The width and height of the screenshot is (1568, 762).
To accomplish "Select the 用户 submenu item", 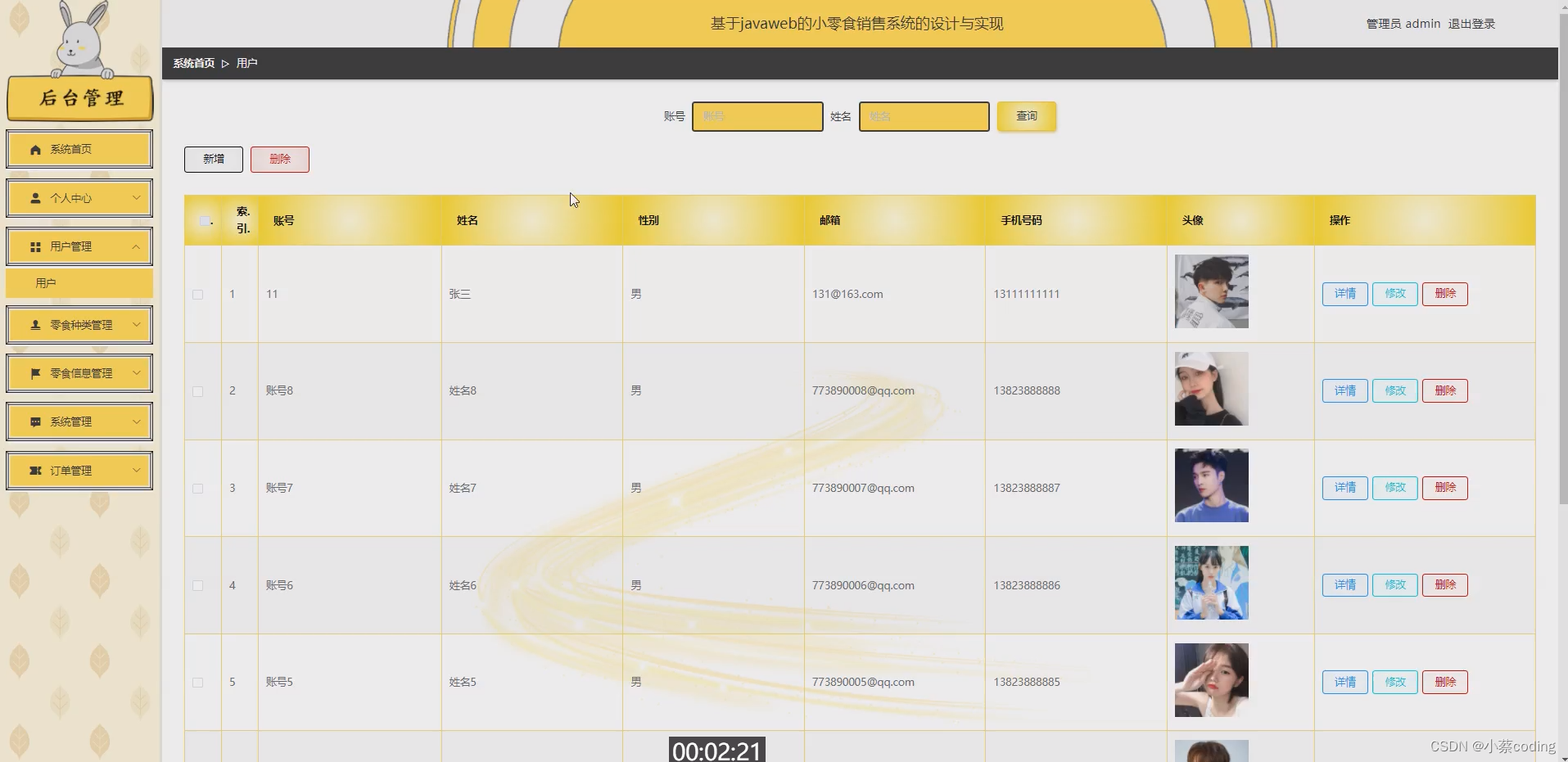I will (79, 283).
